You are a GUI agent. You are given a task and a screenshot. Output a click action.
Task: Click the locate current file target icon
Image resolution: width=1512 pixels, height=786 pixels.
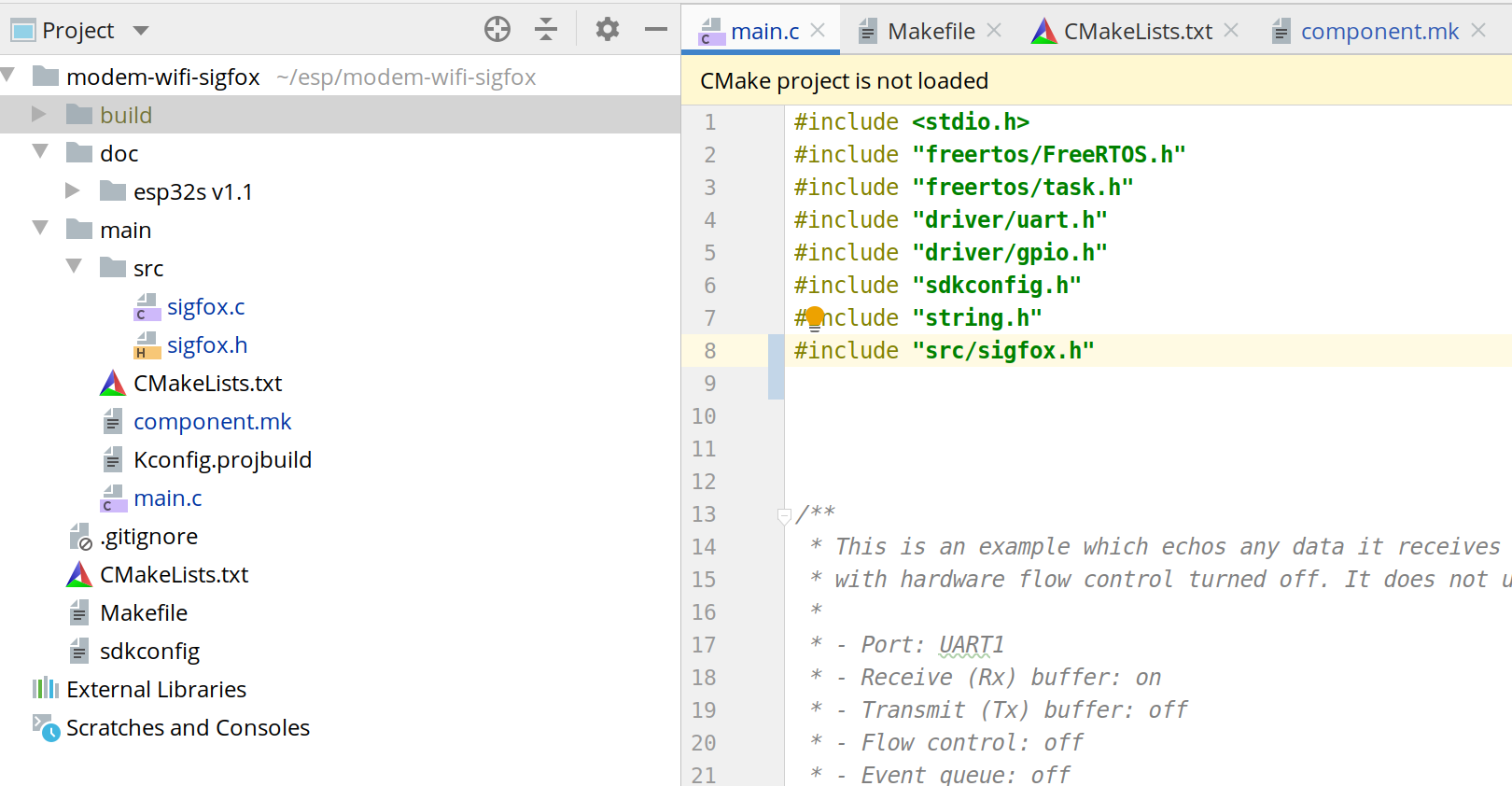[x=497, y=30]
